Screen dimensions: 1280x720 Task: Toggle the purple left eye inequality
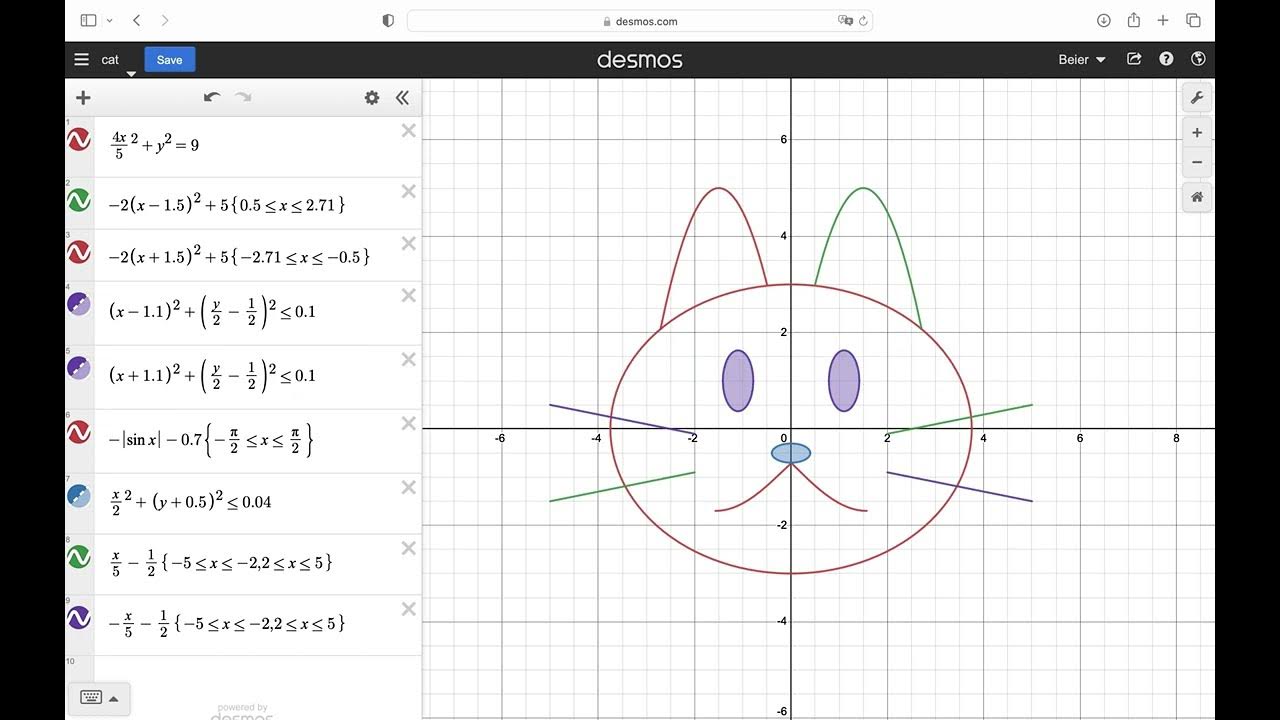[x=79, y=368]
